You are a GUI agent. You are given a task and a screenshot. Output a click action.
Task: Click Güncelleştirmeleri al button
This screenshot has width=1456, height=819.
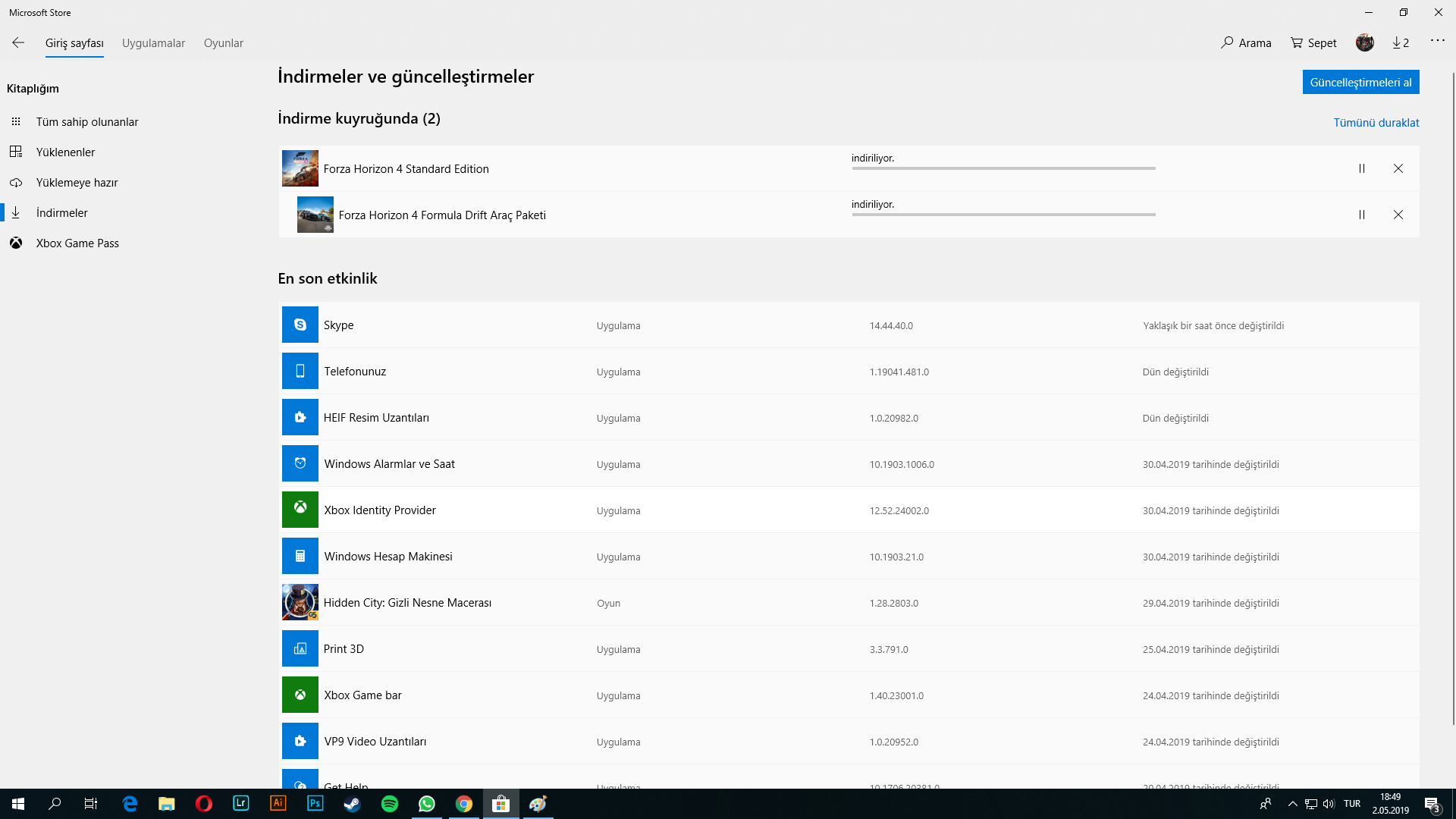(x=1360, y=82)
